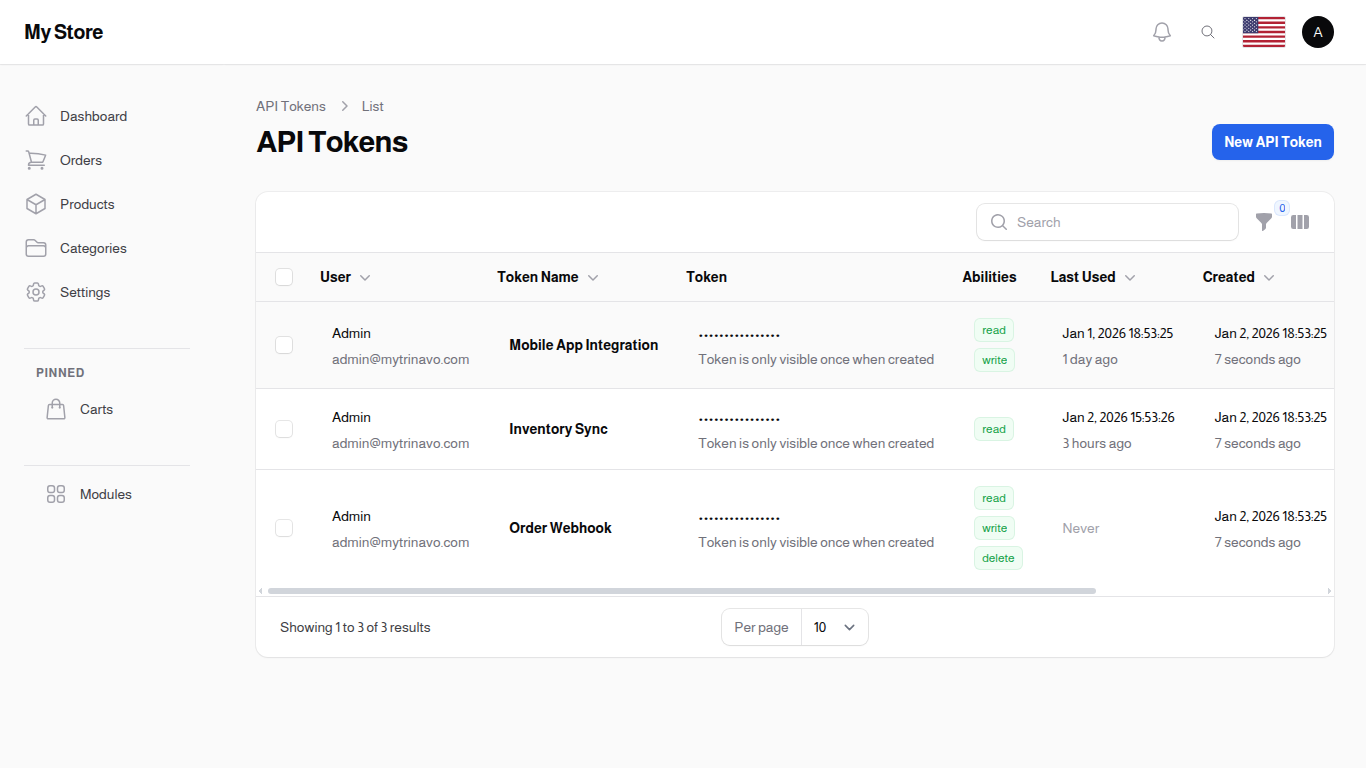Create a New API Token

pyautogui.click(x=1272, y=142)
